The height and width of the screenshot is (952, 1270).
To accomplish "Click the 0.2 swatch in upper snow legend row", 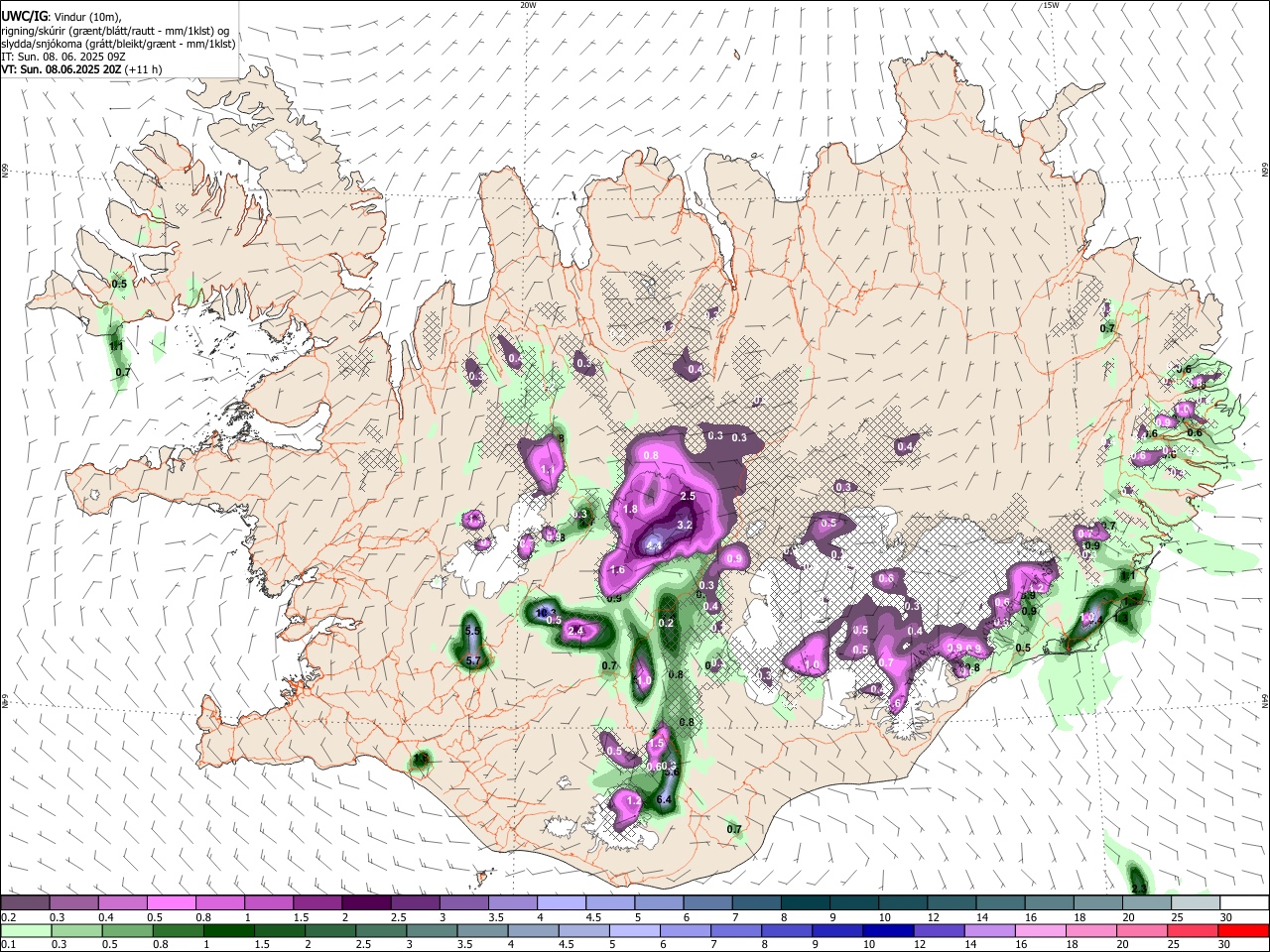I will coord(25,902).
